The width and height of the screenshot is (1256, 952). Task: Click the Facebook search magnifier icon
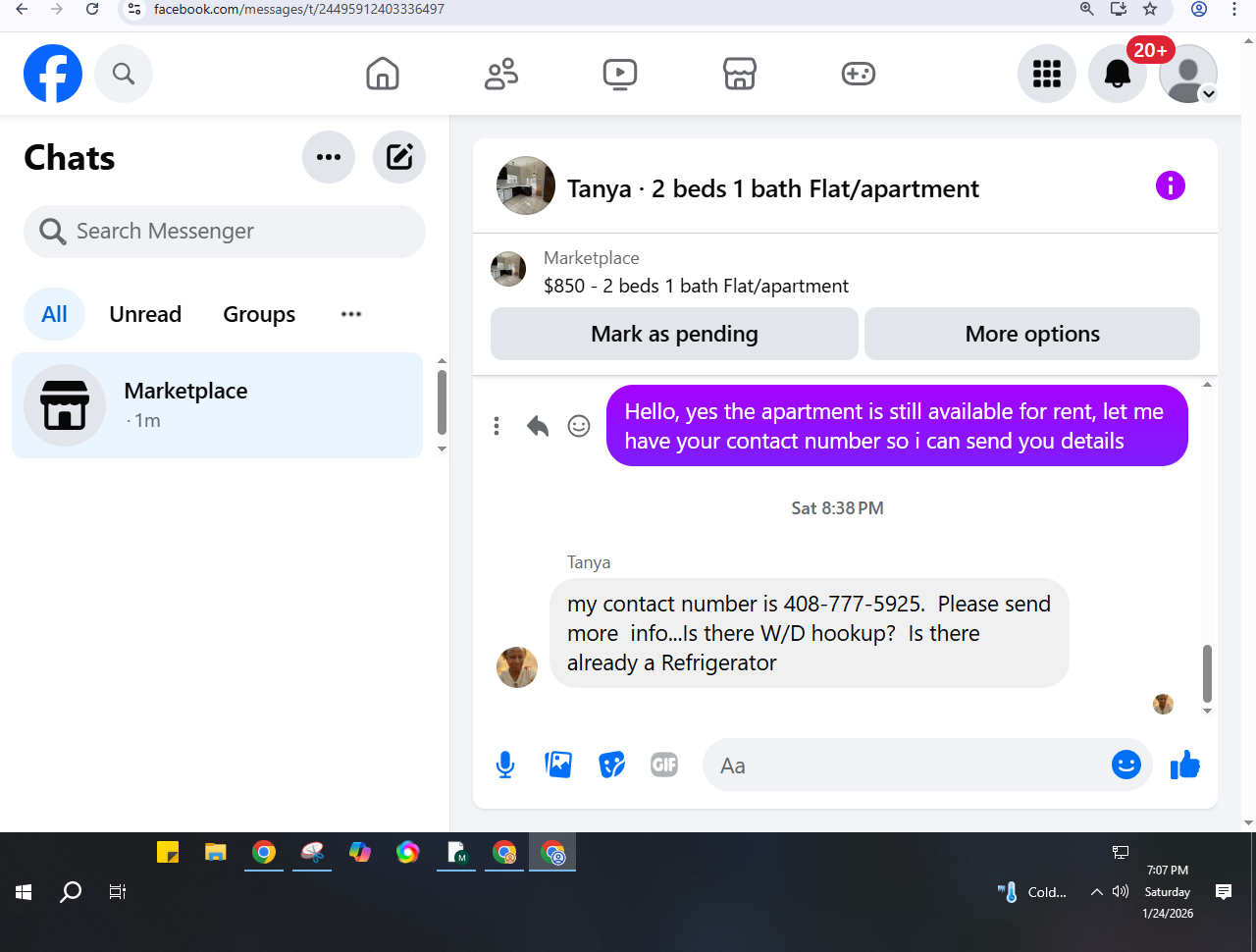pos(124,74)
